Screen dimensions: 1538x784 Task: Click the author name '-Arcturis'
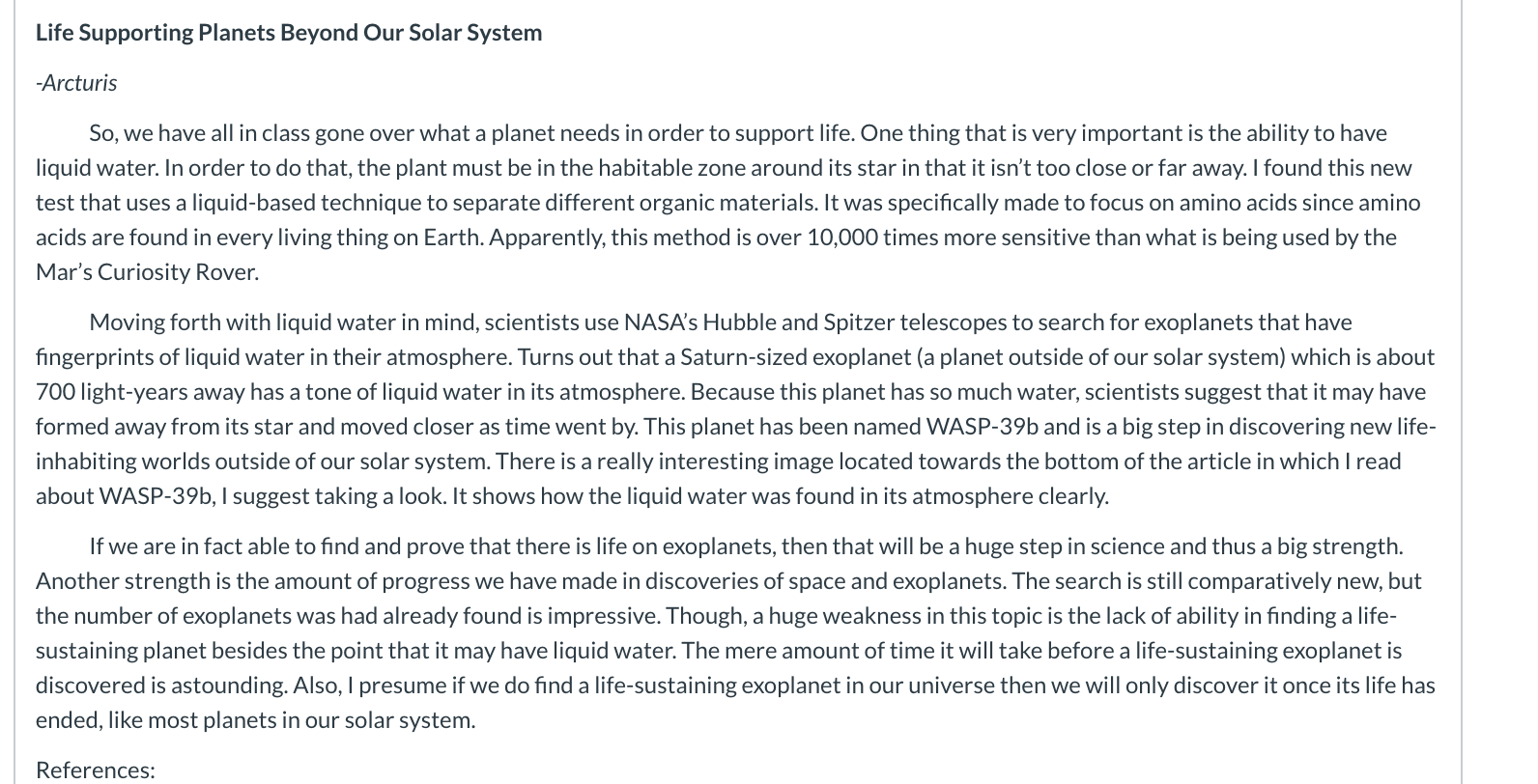tap(76, 83)
